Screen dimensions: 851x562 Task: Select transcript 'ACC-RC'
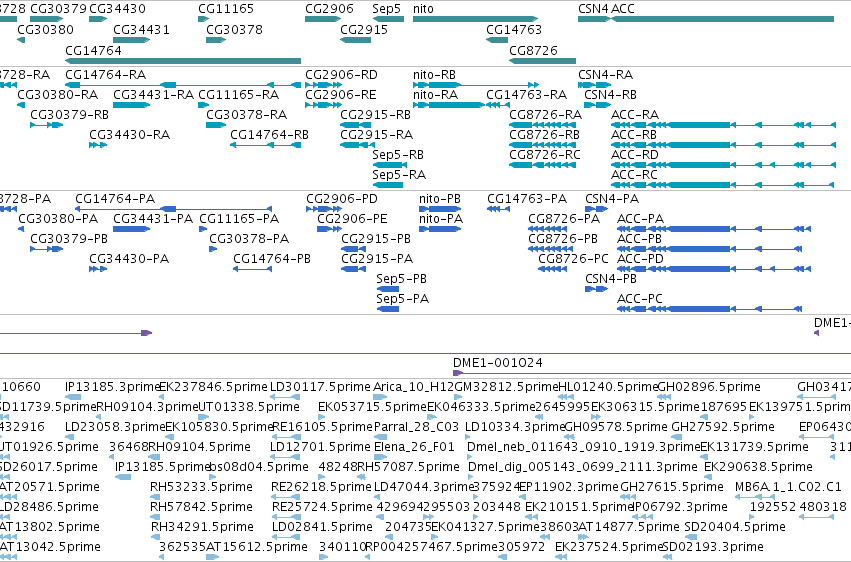coord(634,175)
